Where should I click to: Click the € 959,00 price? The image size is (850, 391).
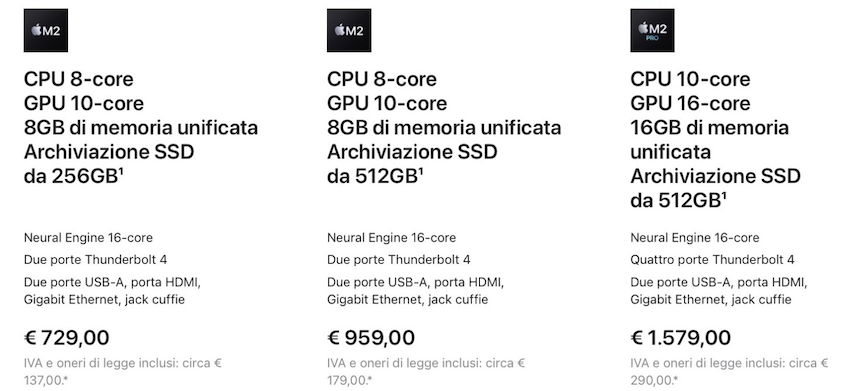tap(371, 337)
